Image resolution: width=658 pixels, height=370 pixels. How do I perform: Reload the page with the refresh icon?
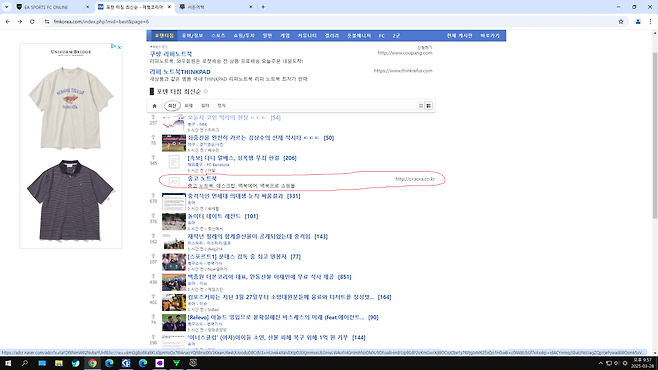32,21
